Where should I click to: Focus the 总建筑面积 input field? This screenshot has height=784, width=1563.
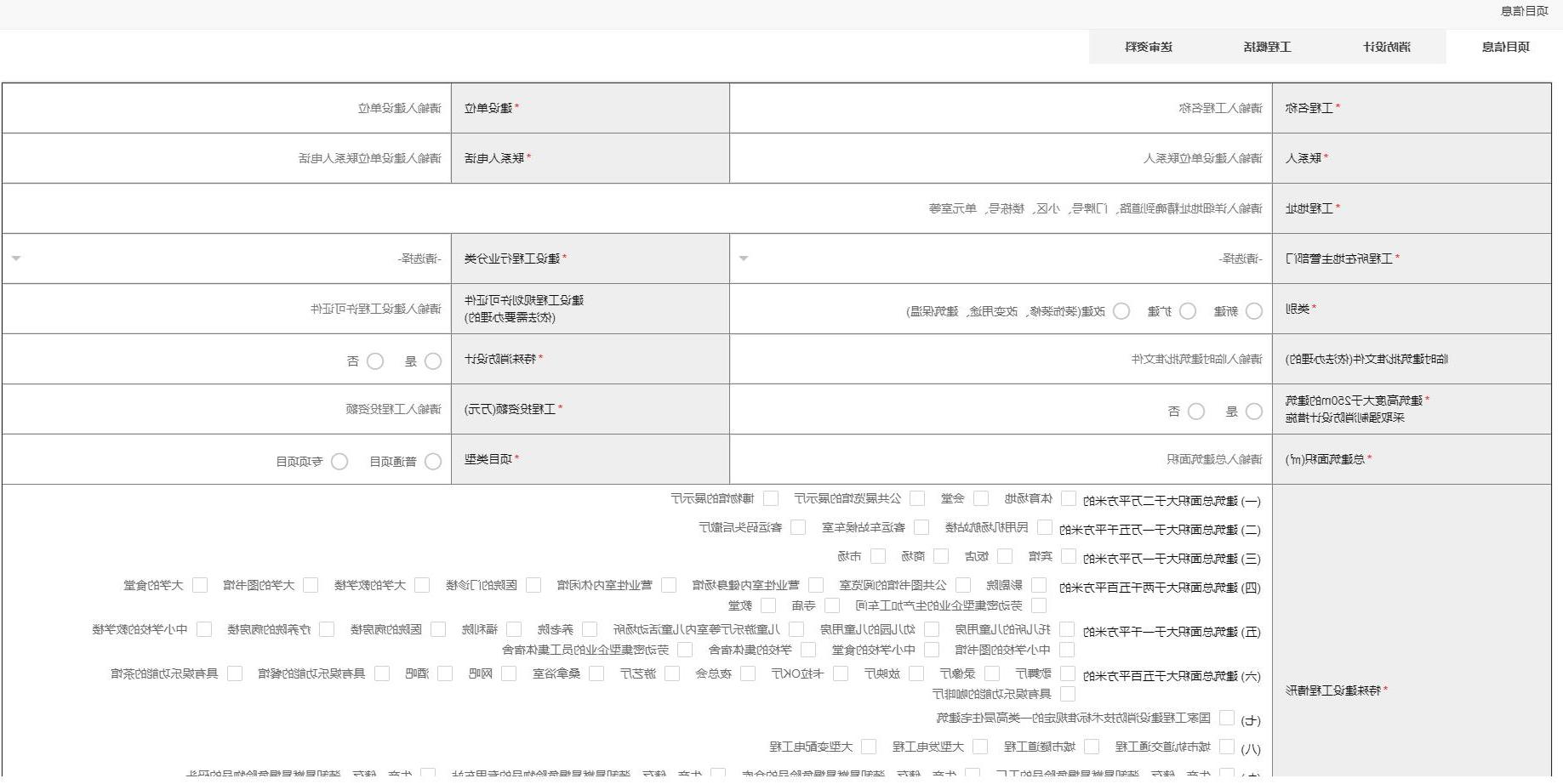[1001, 459]
